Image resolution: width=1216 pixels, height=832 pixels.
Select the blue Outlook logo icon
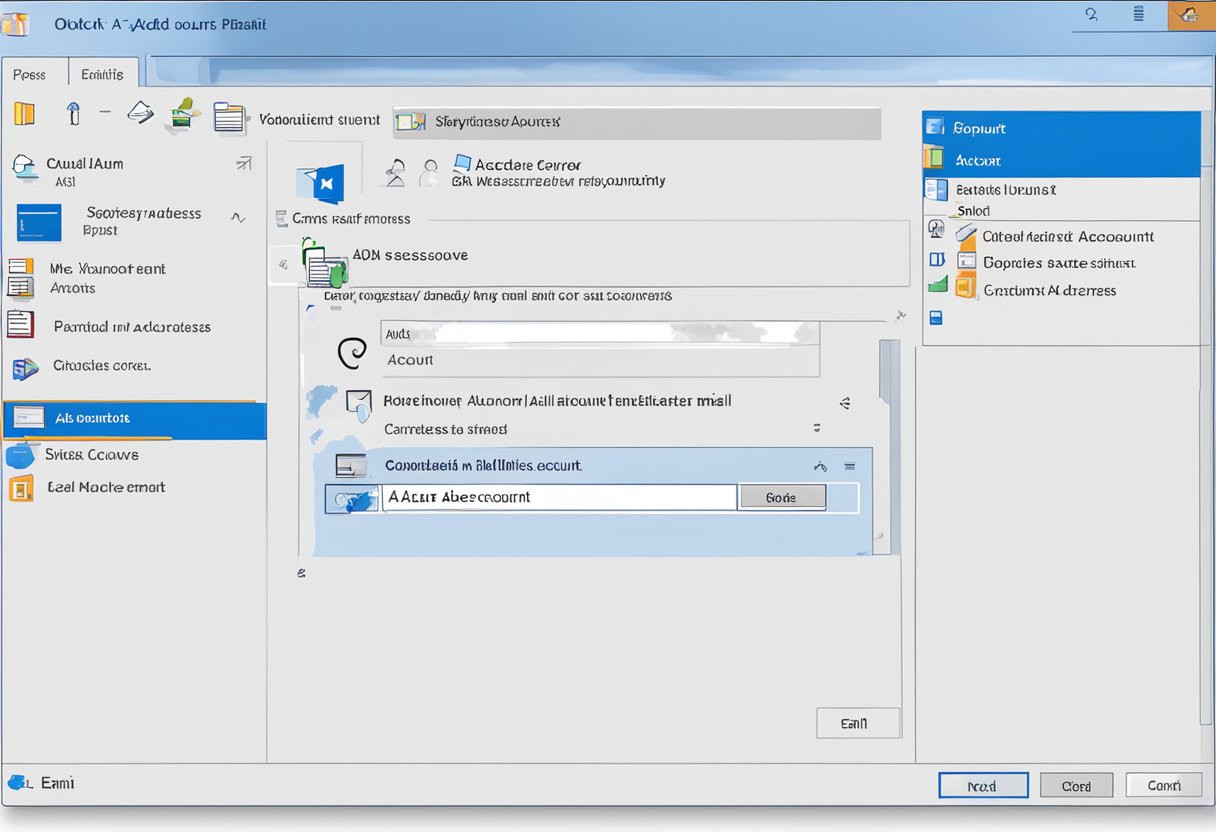coord(320,183)
